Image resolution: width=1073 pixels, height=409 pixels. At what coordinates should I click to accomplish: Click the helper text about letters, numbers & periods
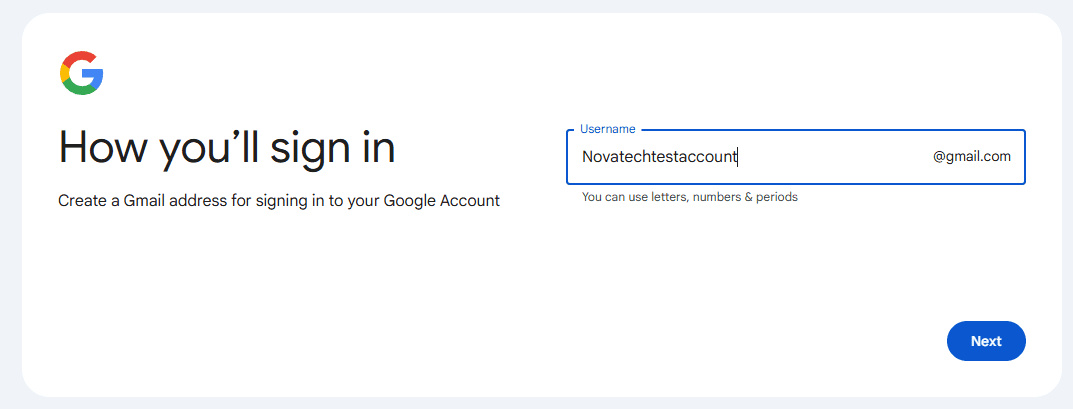click(690, 197)
